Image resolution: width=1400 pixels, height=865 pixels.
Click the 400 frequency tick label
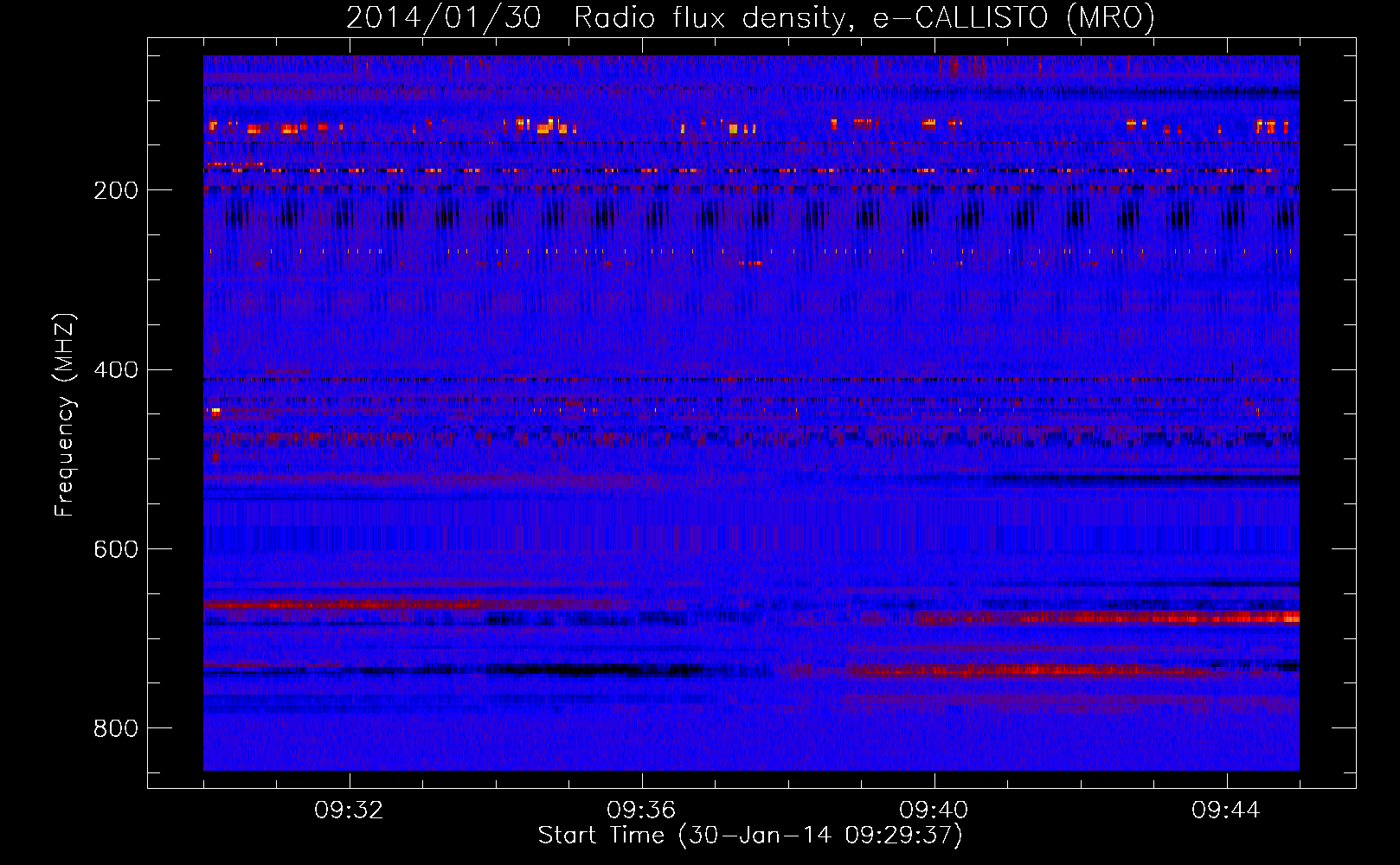click(115, 370)
